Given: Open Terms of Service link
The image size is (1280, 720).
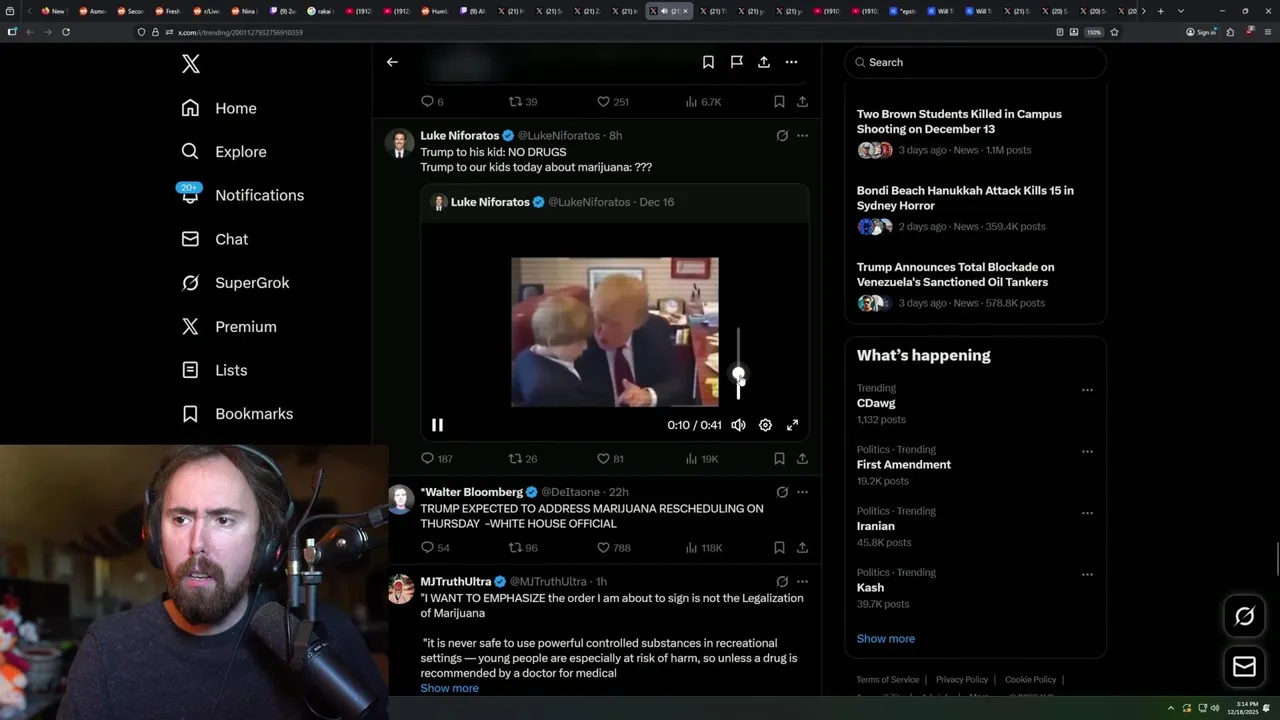Looking at the screenshot, I should click(887, 680).
